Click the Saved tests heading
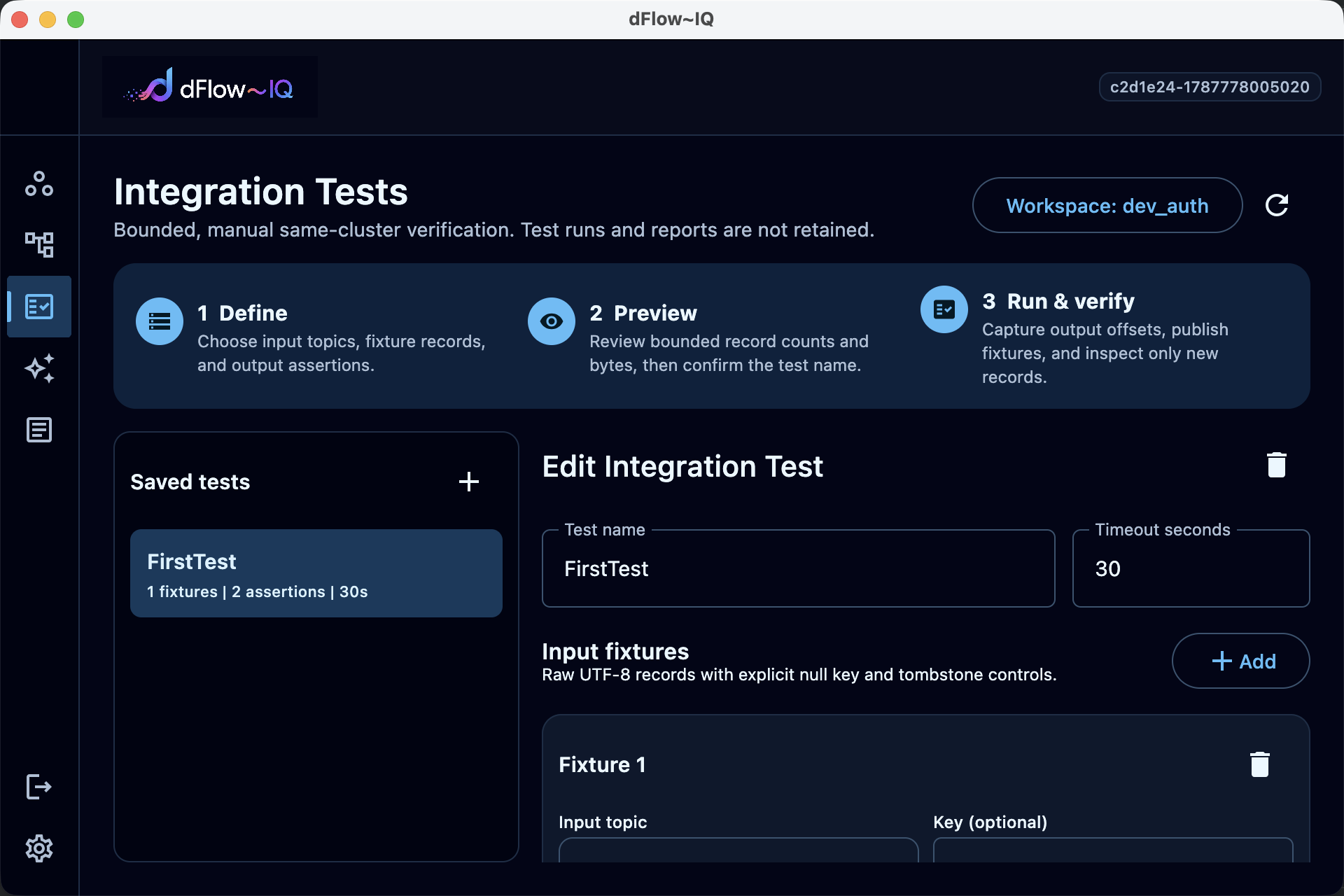The height and width of the screenshot is (896, 1344). 190,482
